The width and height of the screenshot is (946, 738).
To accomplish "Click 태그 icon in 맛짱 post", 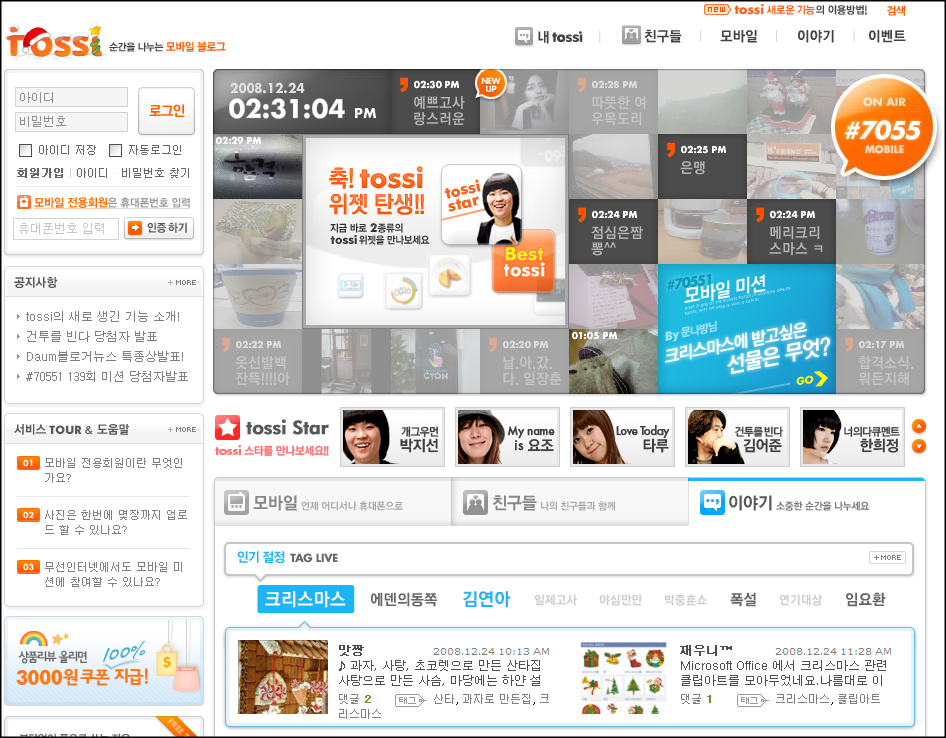I will tap(411, 700).
